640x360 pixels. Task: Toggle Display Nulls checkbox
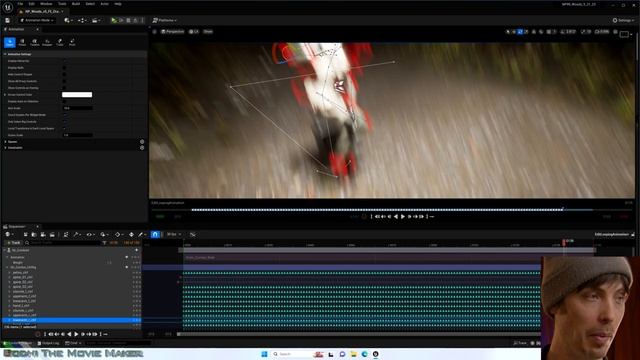[x=64, y=68]
